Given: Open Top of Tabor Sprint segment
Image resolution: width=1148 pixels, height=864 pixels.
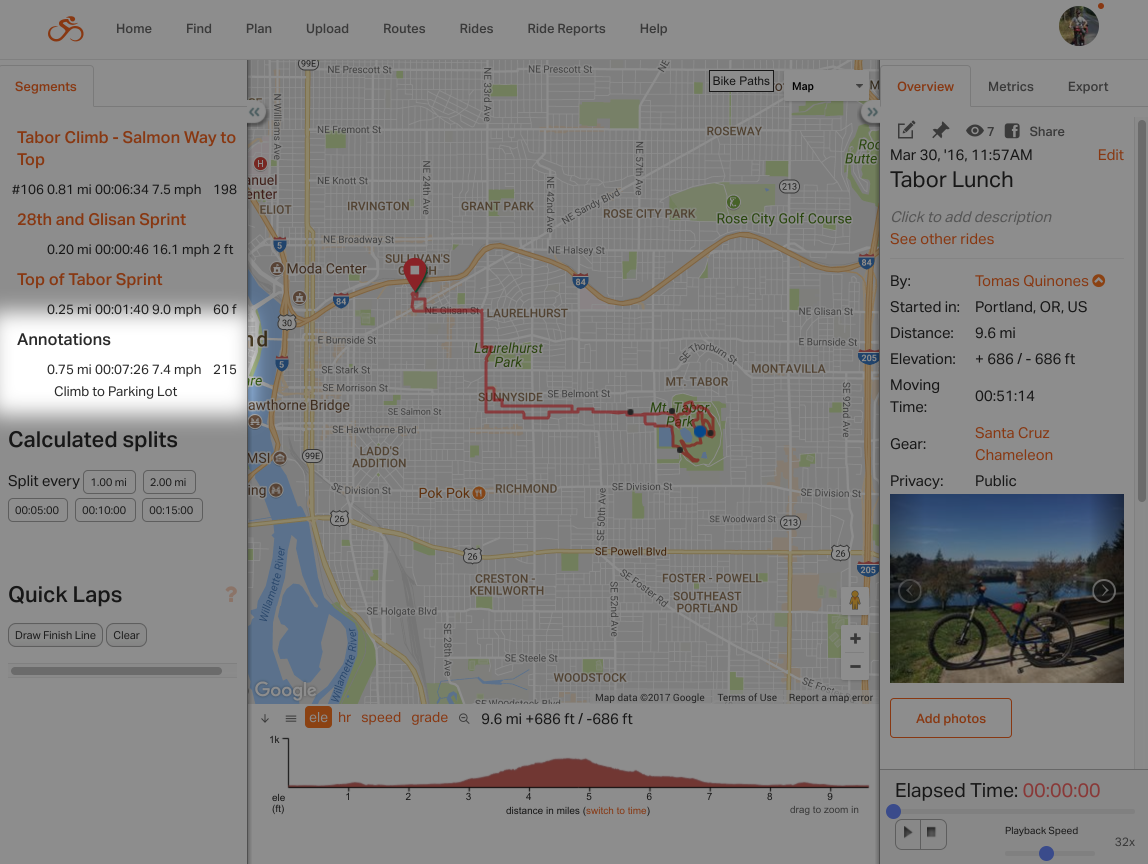Looking at the screenshot, I should click(89, 280).
